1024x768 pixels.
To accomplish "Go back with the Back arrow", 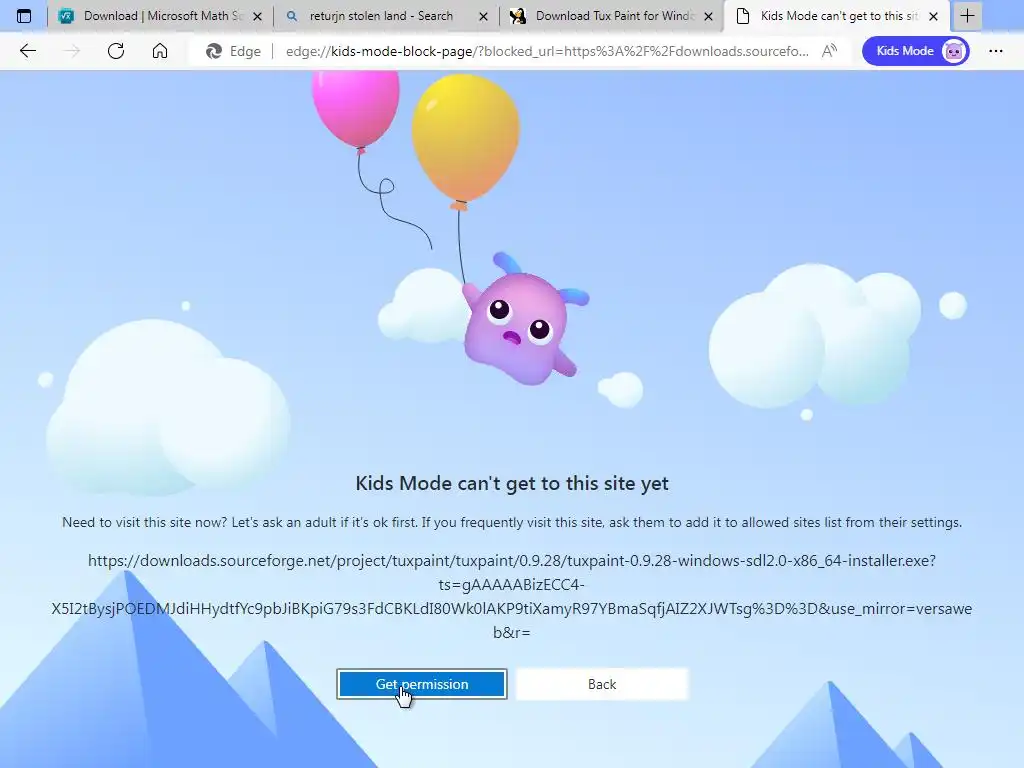I will (27, 51).
